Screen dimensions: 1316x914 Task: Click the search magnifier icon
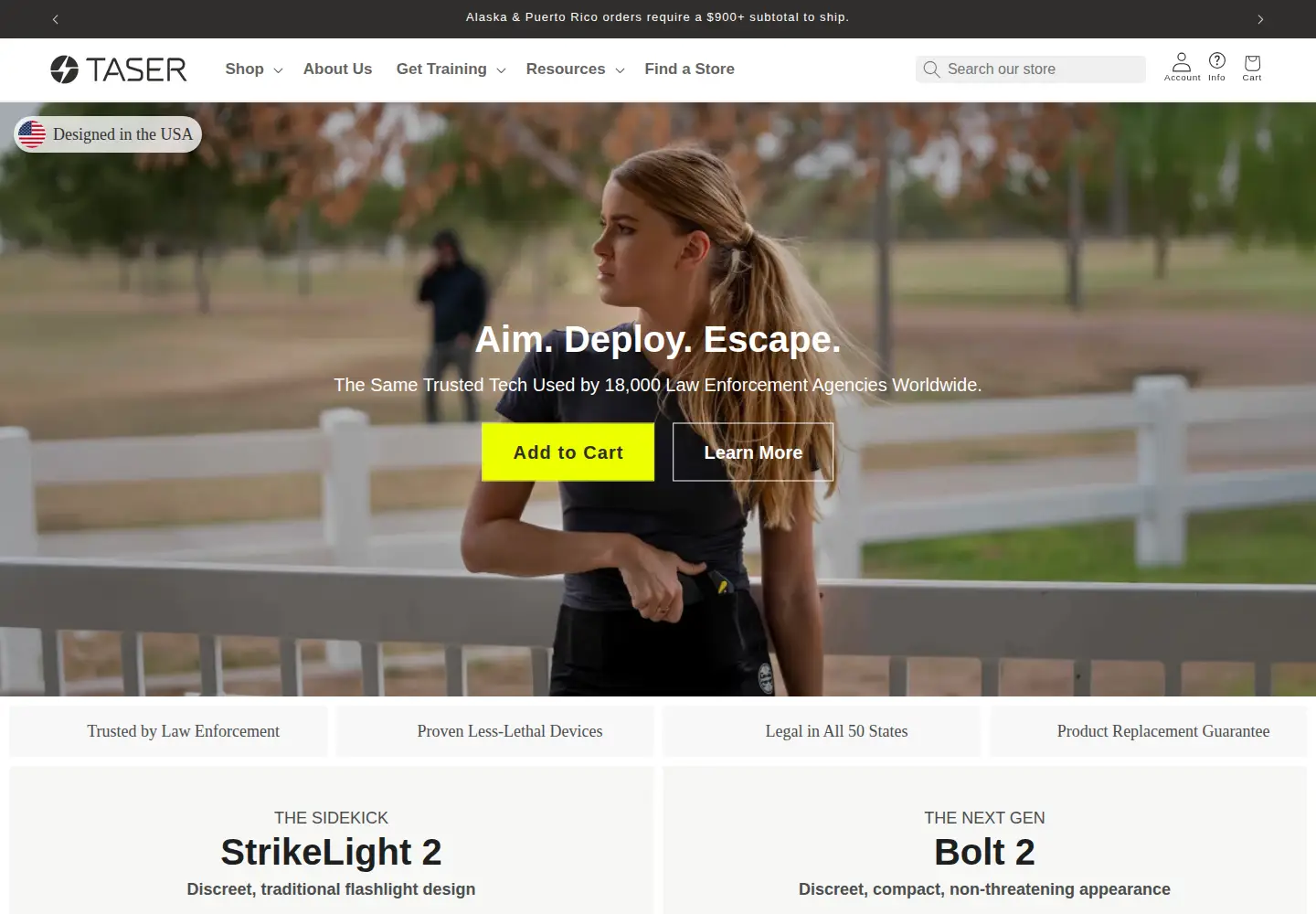click(x=931, y=69)
